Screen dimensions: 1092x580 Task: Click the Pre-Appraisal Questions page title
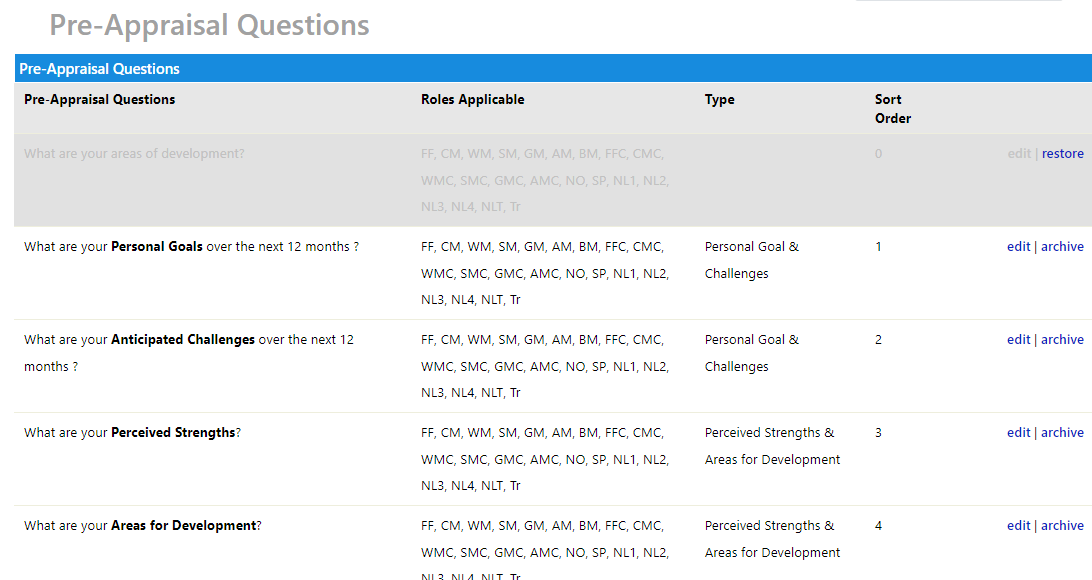(209, 26)
